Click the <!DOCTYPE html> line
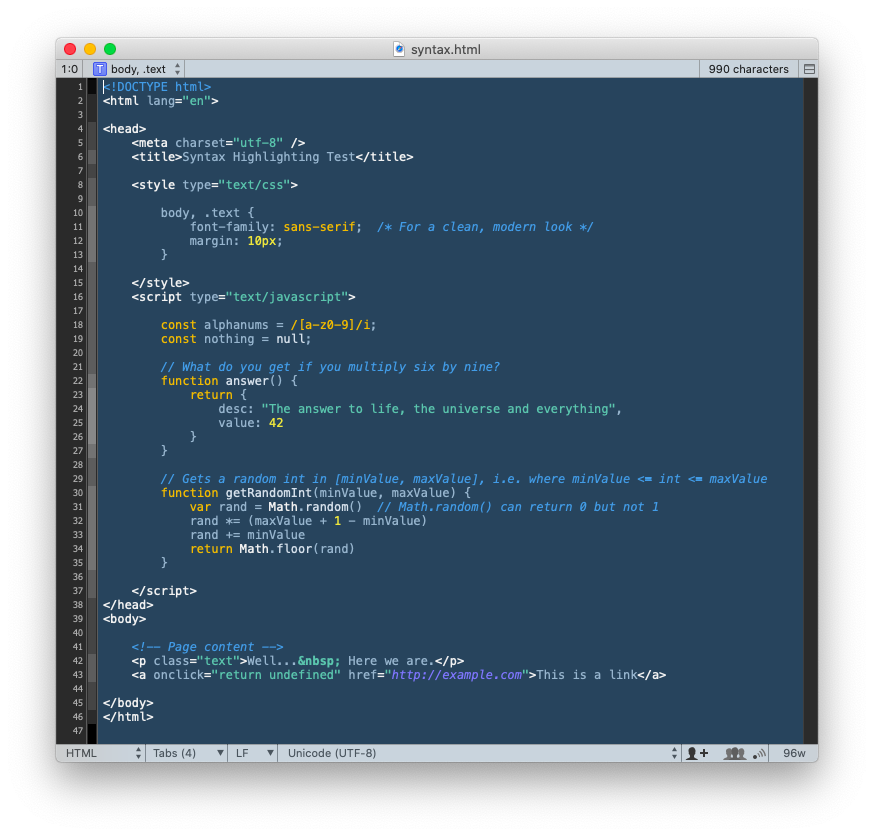 tap(157, 87)
